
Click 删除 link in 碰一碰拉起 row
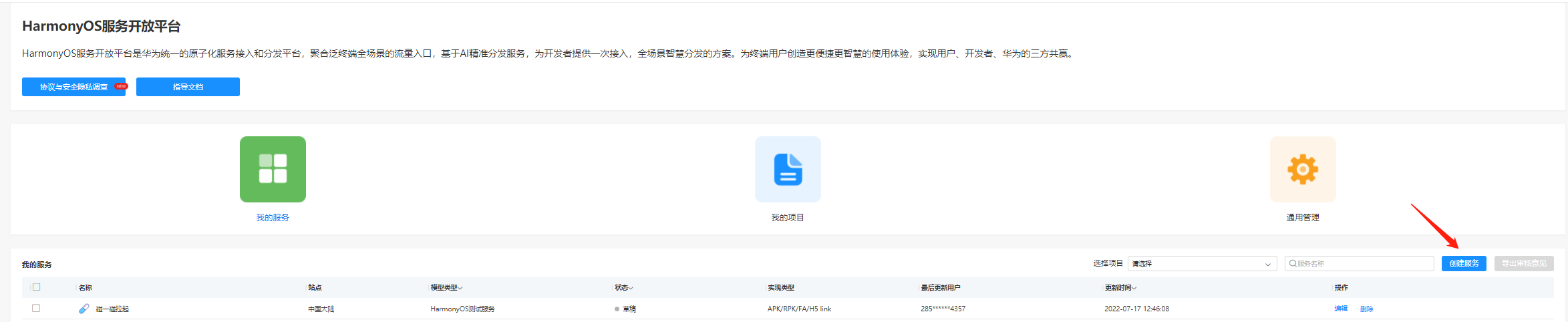coord(1366,309)
